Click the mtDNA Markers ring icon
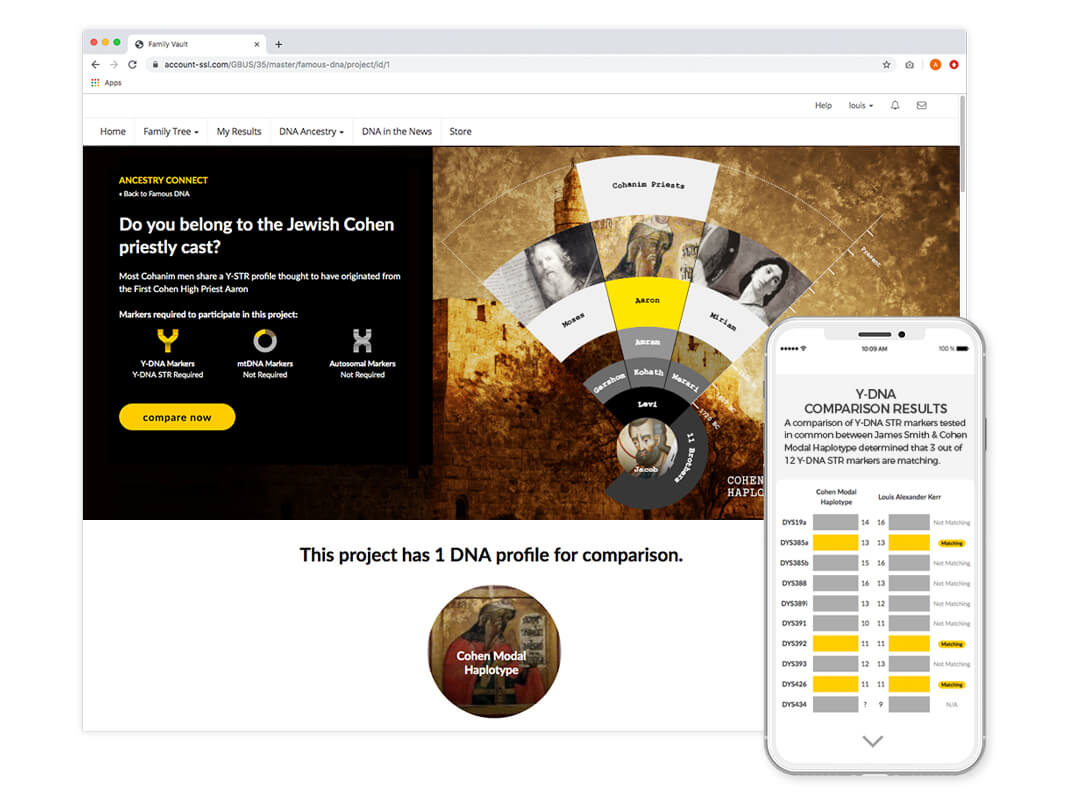This screenshot has width=1080, height=800. coord(265,340)
